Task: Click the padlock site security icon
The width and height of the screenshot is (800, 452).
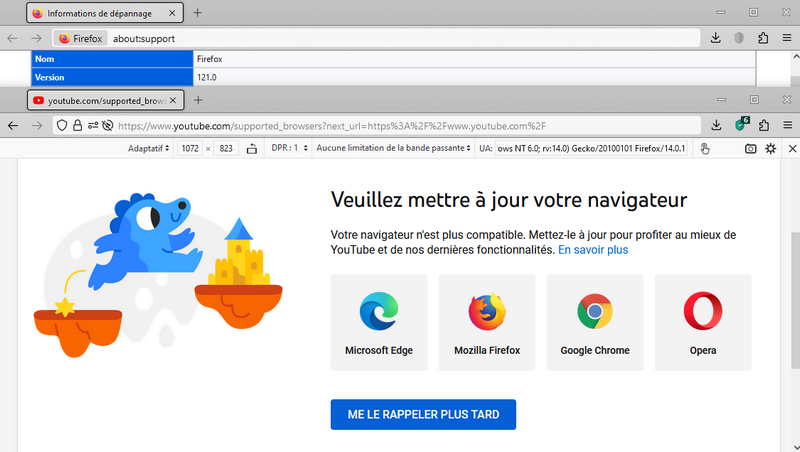Action: pos(77,126)
